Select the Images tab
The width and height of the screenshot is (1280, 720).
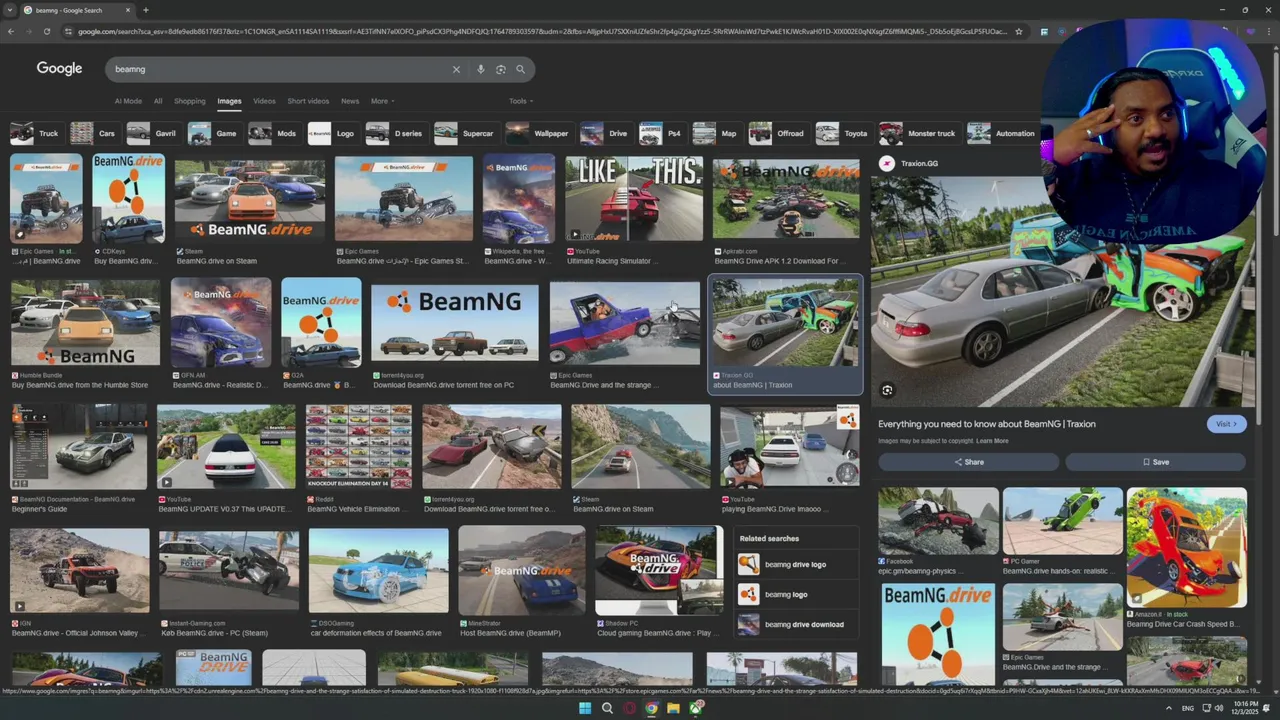pos(229,101)
